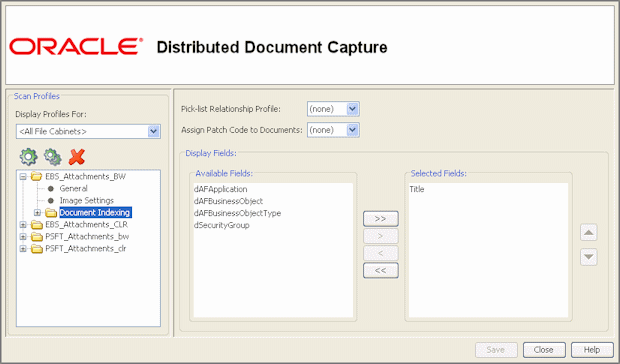Open the All File Cabinets dropdown
Viewport: 620px width, 364px height.
click(x=153, y=131)
